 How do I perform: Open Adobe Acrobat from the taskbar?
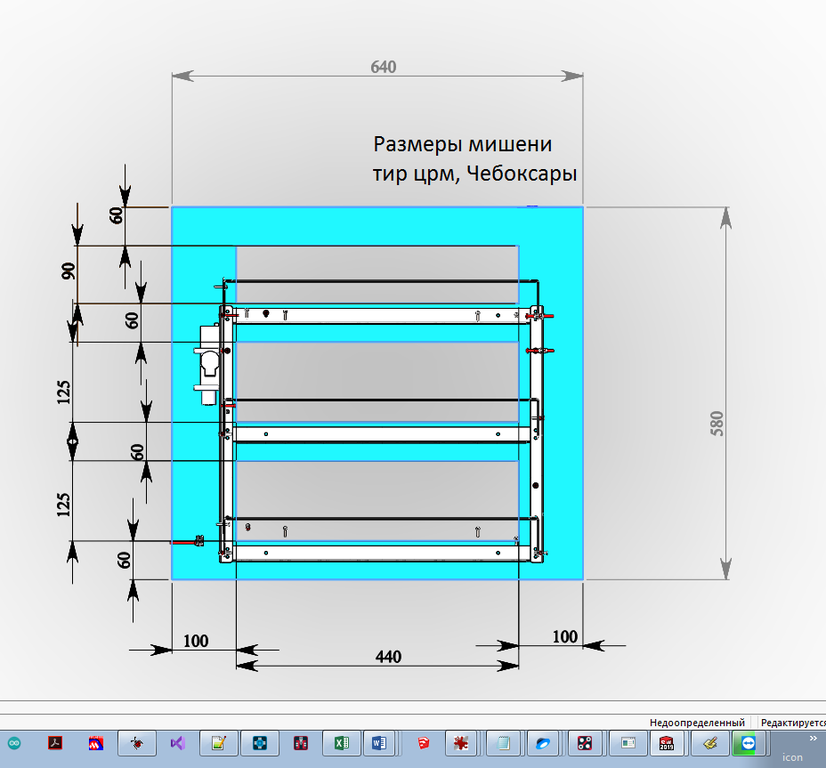(x=56, y=743)
